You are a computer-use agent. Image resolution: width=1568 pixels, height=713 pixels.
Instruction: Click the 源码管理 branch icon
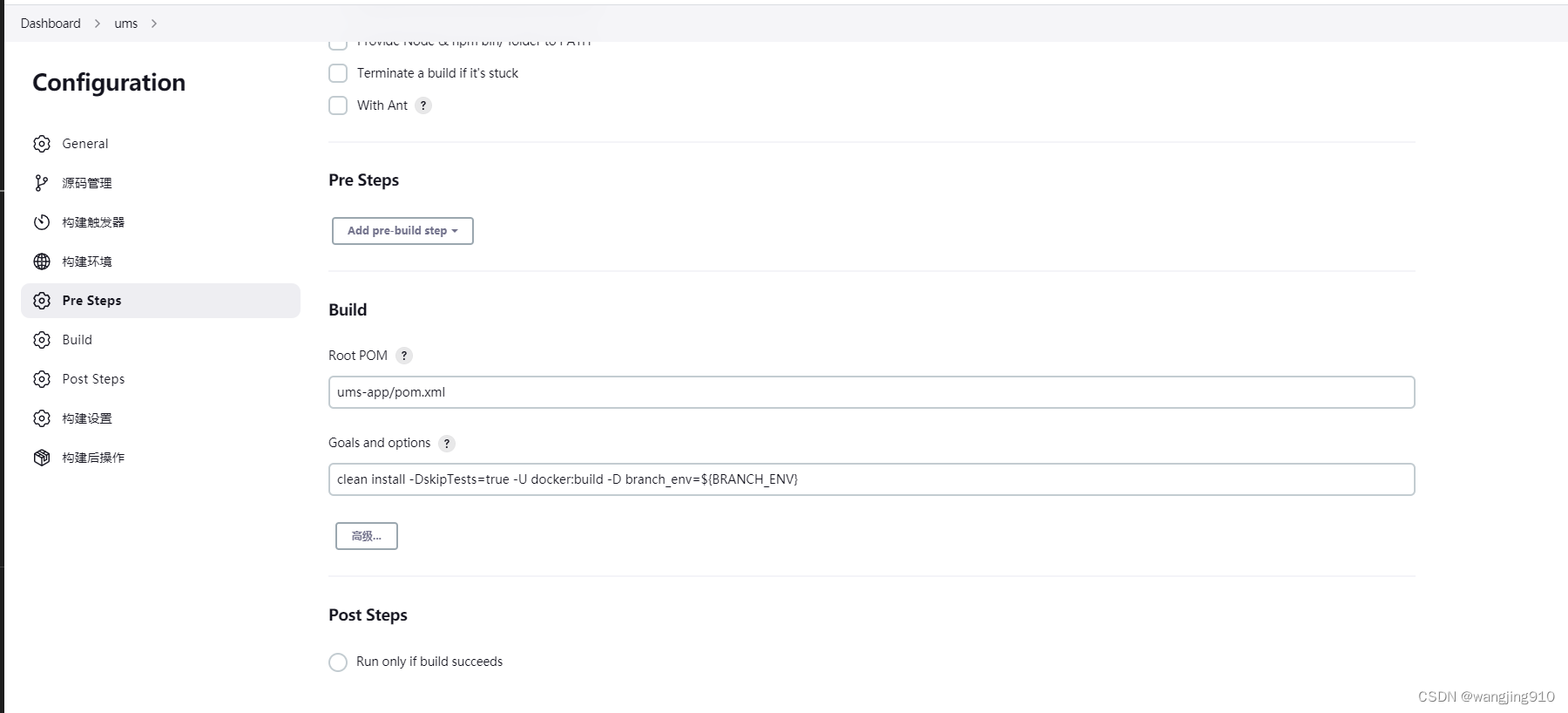click(42, 183)
